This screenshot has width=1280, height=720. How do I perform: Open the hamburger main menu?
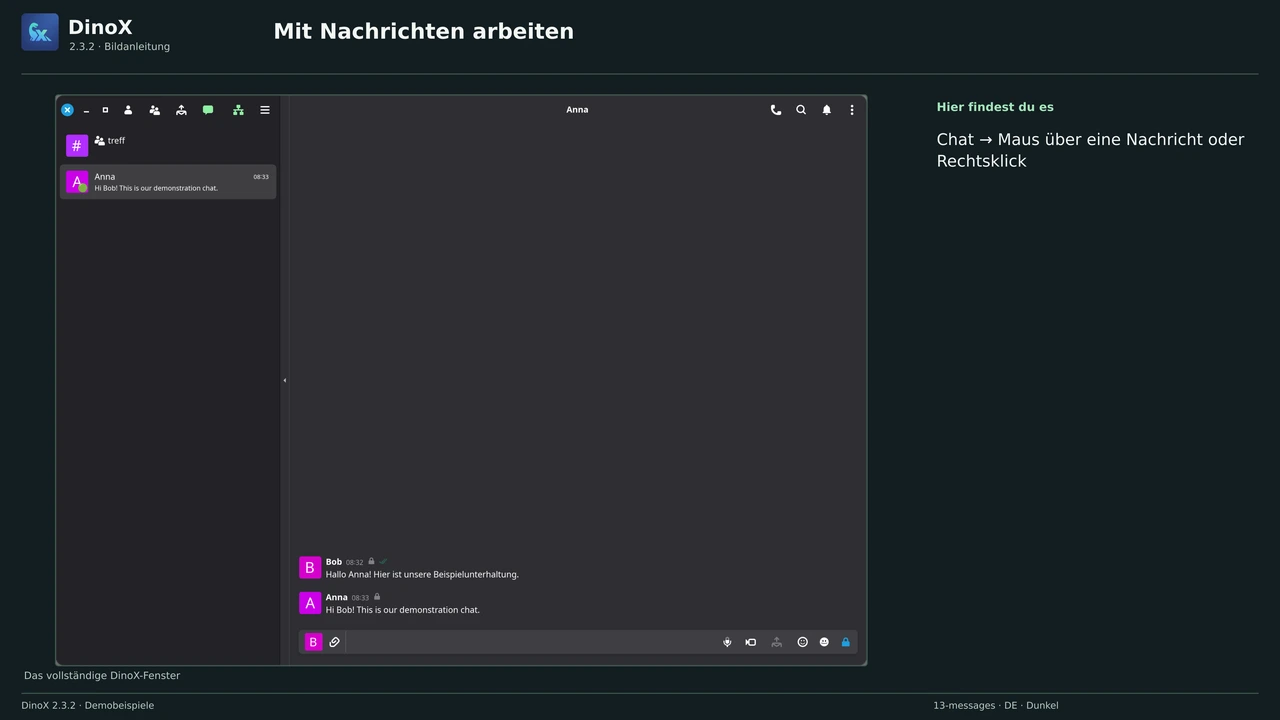[x=265, y=110]
